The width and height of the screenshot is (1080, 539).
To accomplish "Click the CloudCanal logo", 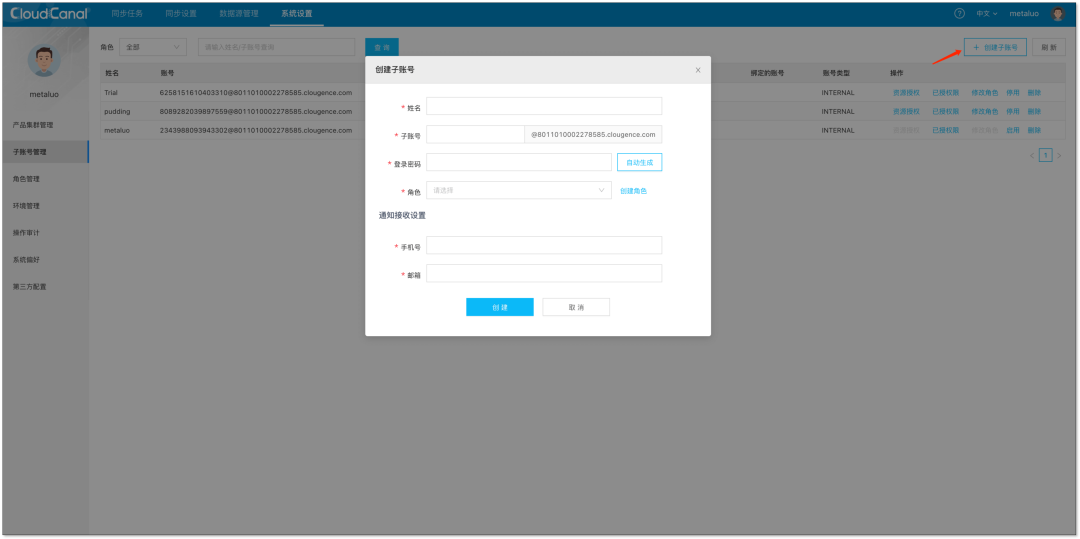I will 50,14.
